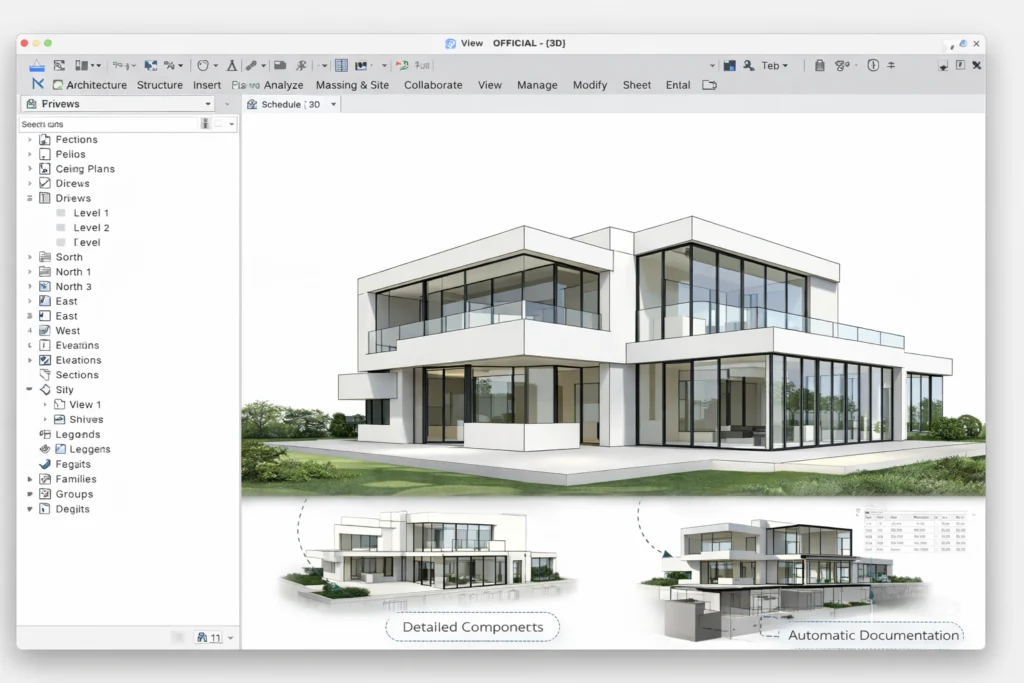Screen dimensions: 1024x683
Task: Expand the Fections tree item
Action: pyautogui.click(x=31, y=139)
